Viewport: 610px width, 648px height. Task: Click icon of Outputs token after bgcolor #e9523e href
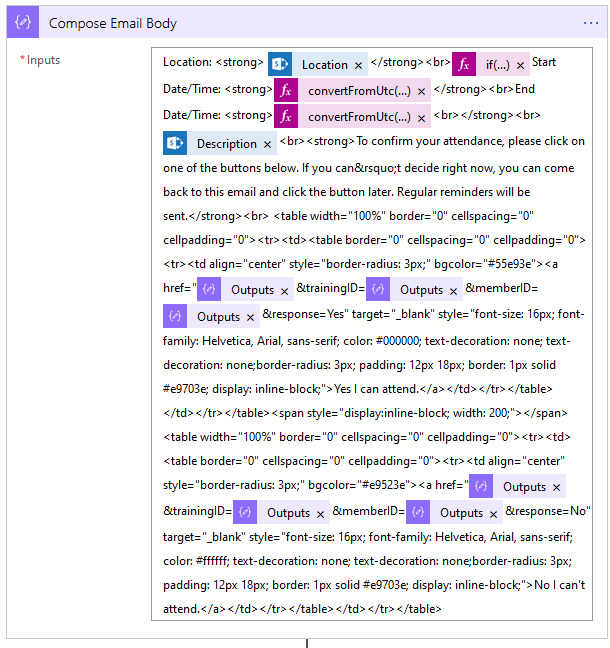click(x=481, y=487)
